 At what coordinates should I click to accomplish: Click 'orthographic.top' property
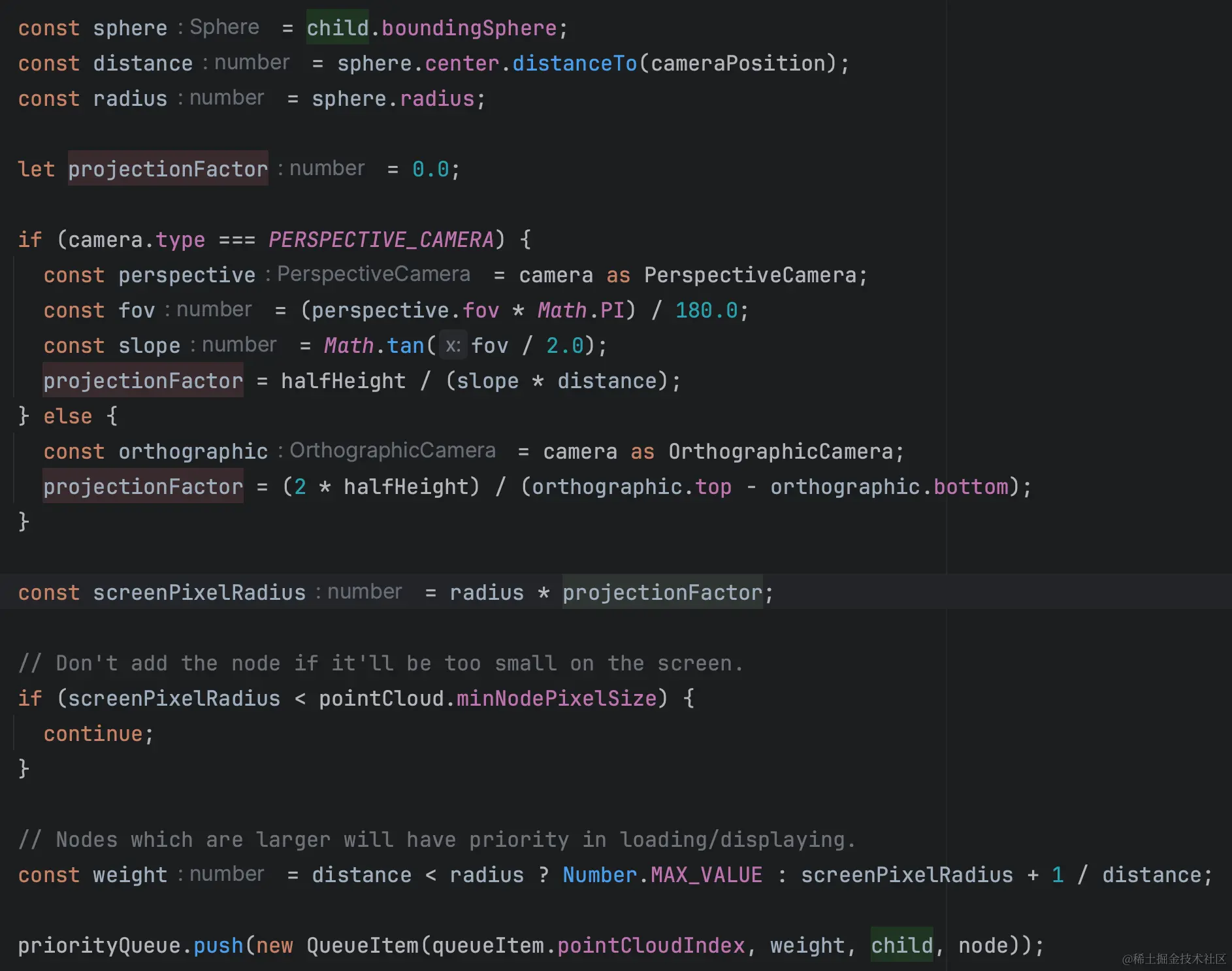pyautogui.click(x=632, y=487)
